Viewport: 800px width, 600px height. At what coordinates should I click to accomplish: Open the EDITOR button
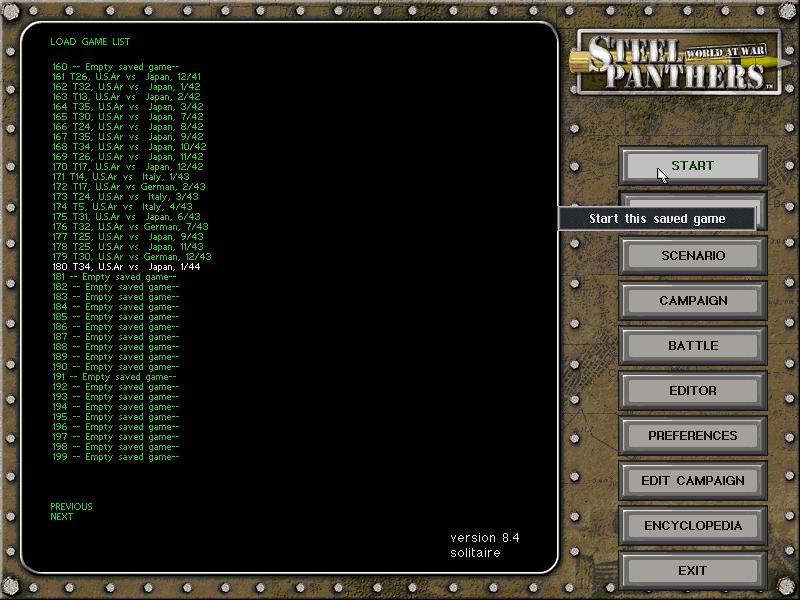(692, 390)
